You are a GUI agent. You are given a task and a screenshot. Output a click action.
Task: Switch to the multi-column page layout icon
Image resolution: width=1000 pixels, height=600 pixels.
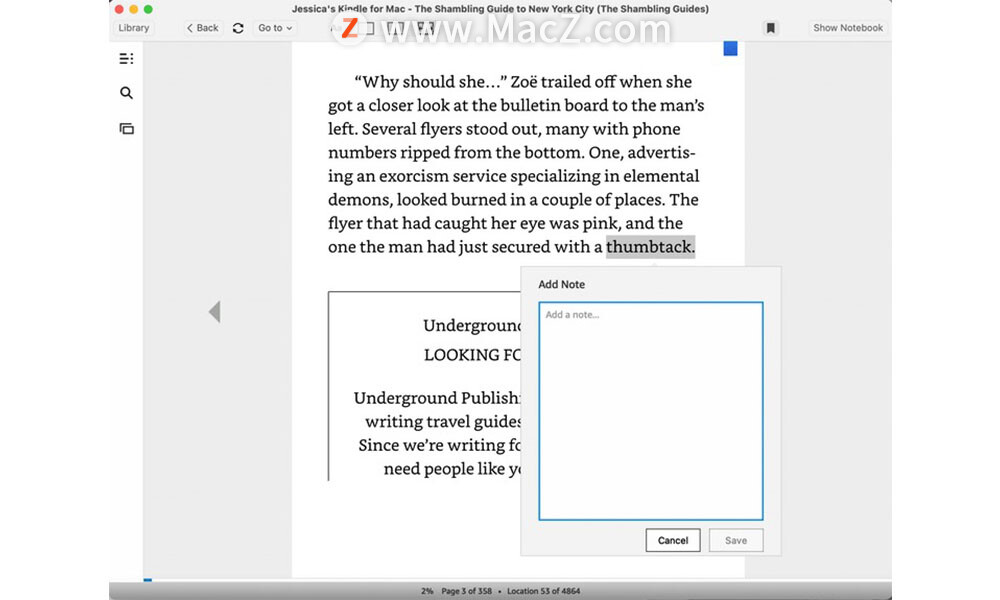coord(425,28)
